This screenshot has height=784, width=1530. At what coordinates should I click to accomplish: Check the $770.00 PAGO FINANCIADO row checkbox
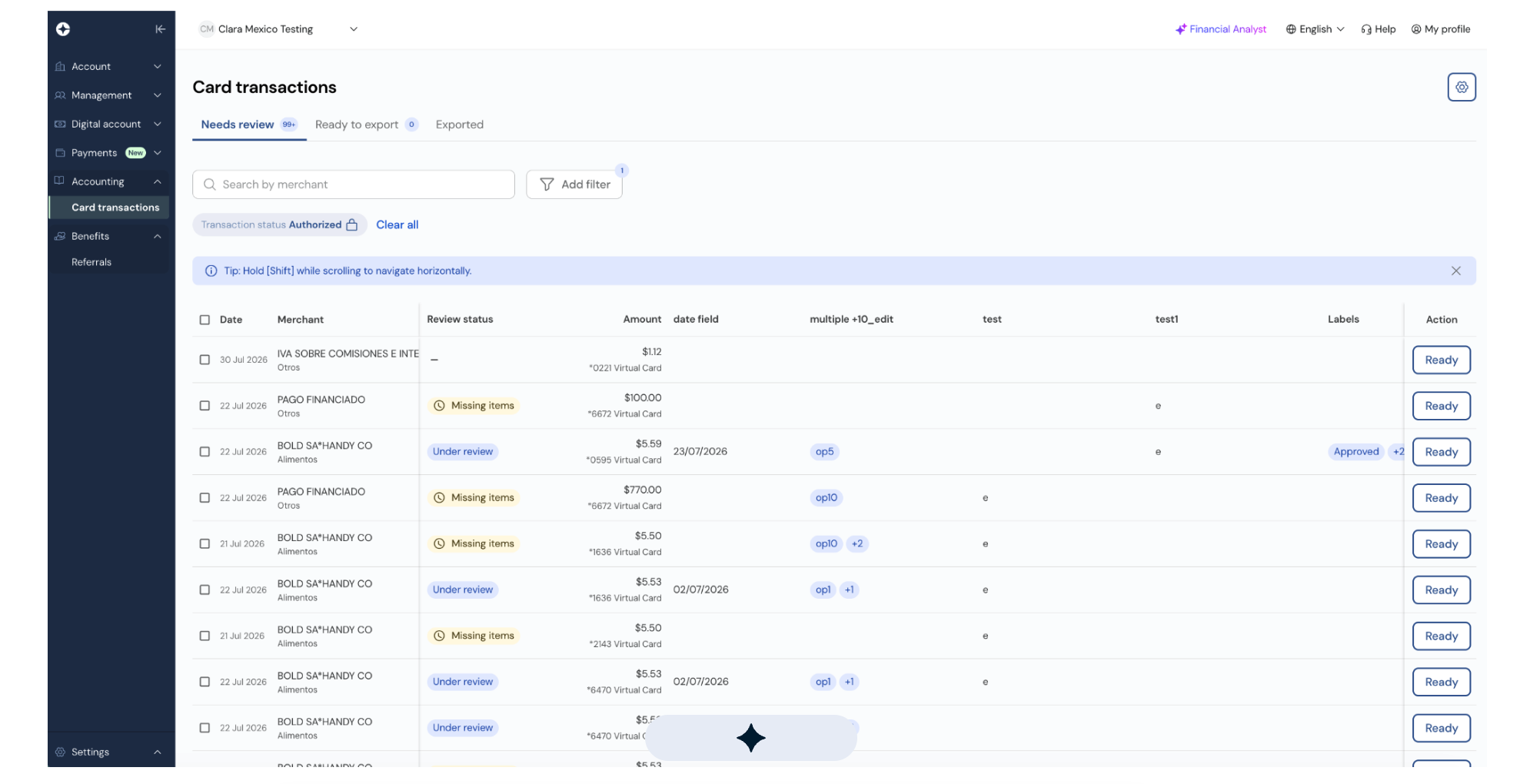205,498
